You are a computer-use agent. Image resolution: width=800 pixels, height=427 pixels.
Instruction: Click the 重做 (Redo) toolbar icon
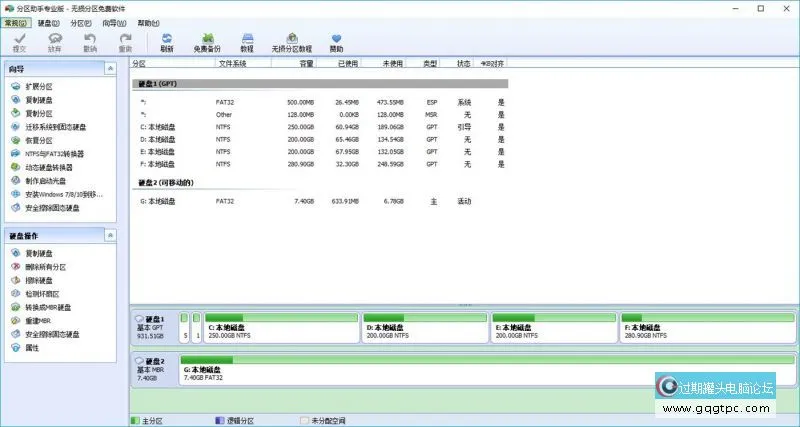(x=125, y=42)
